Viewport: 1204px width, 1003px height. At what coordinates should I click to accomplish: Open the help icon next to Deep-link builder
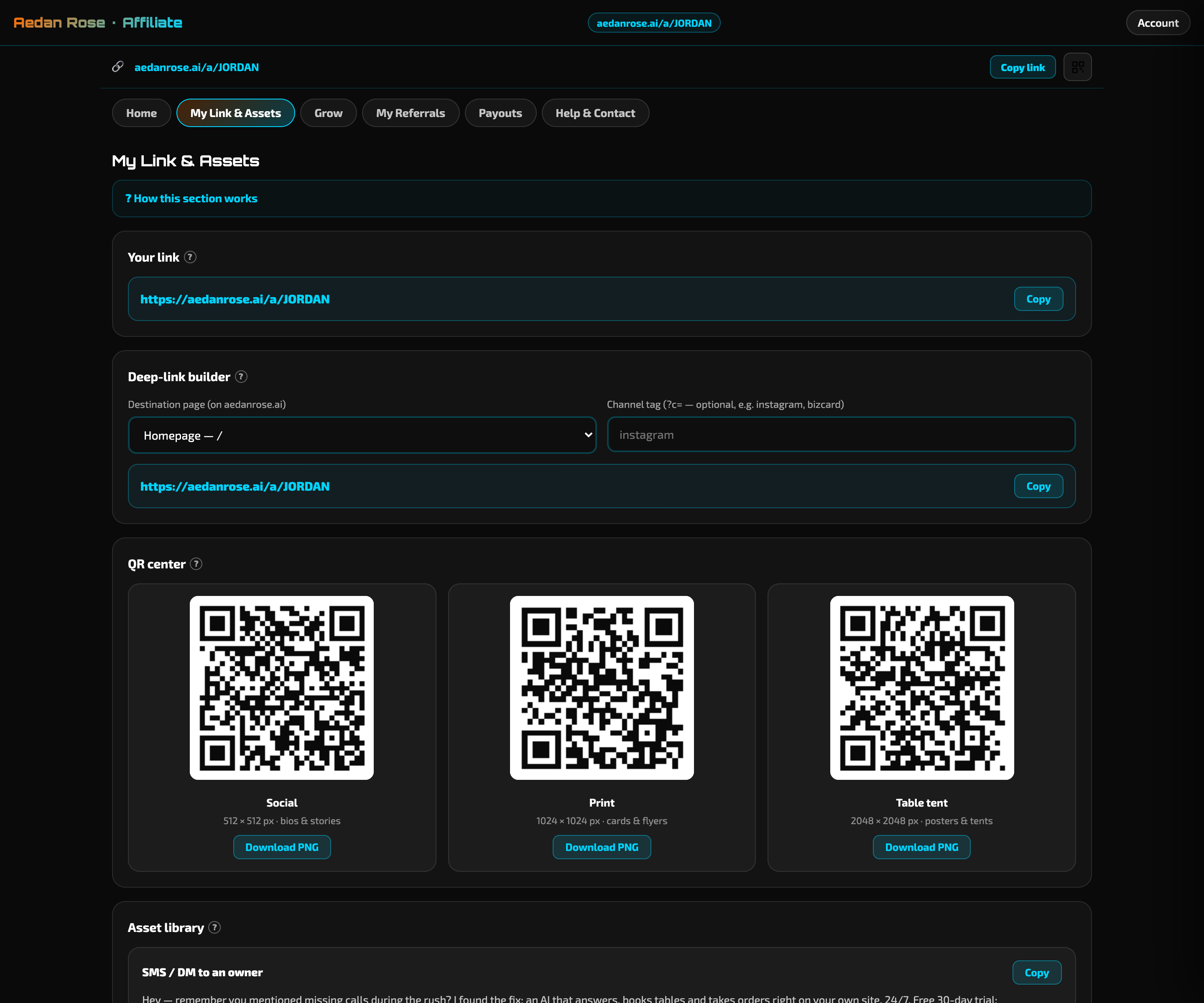(x=241, y=377)
